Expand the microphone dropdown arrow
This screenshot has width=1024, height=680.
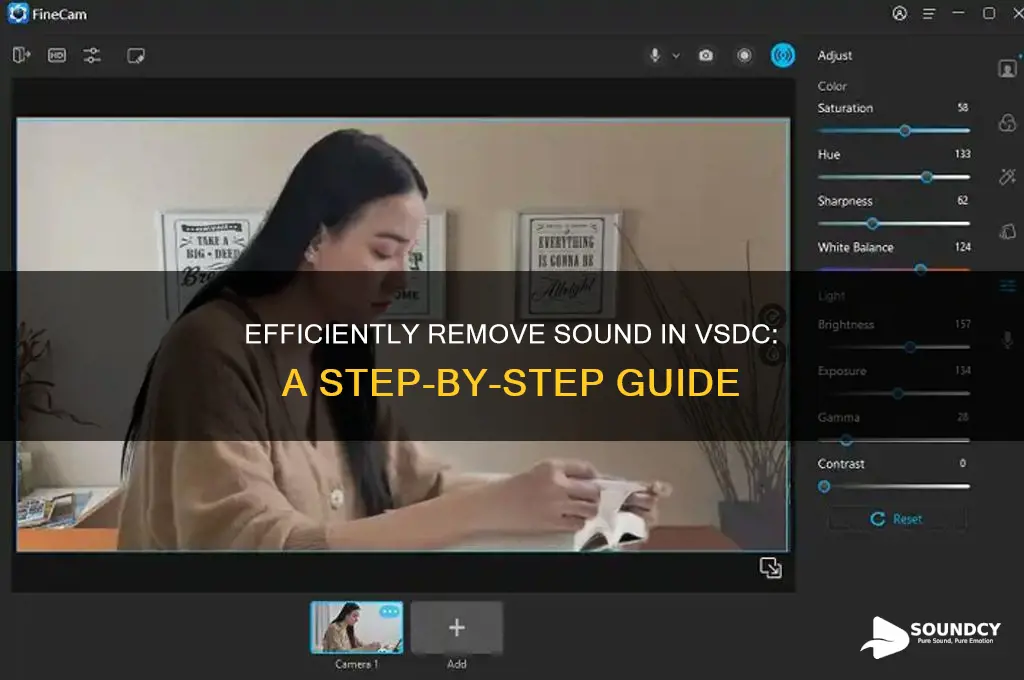click(x=676, y=56)
